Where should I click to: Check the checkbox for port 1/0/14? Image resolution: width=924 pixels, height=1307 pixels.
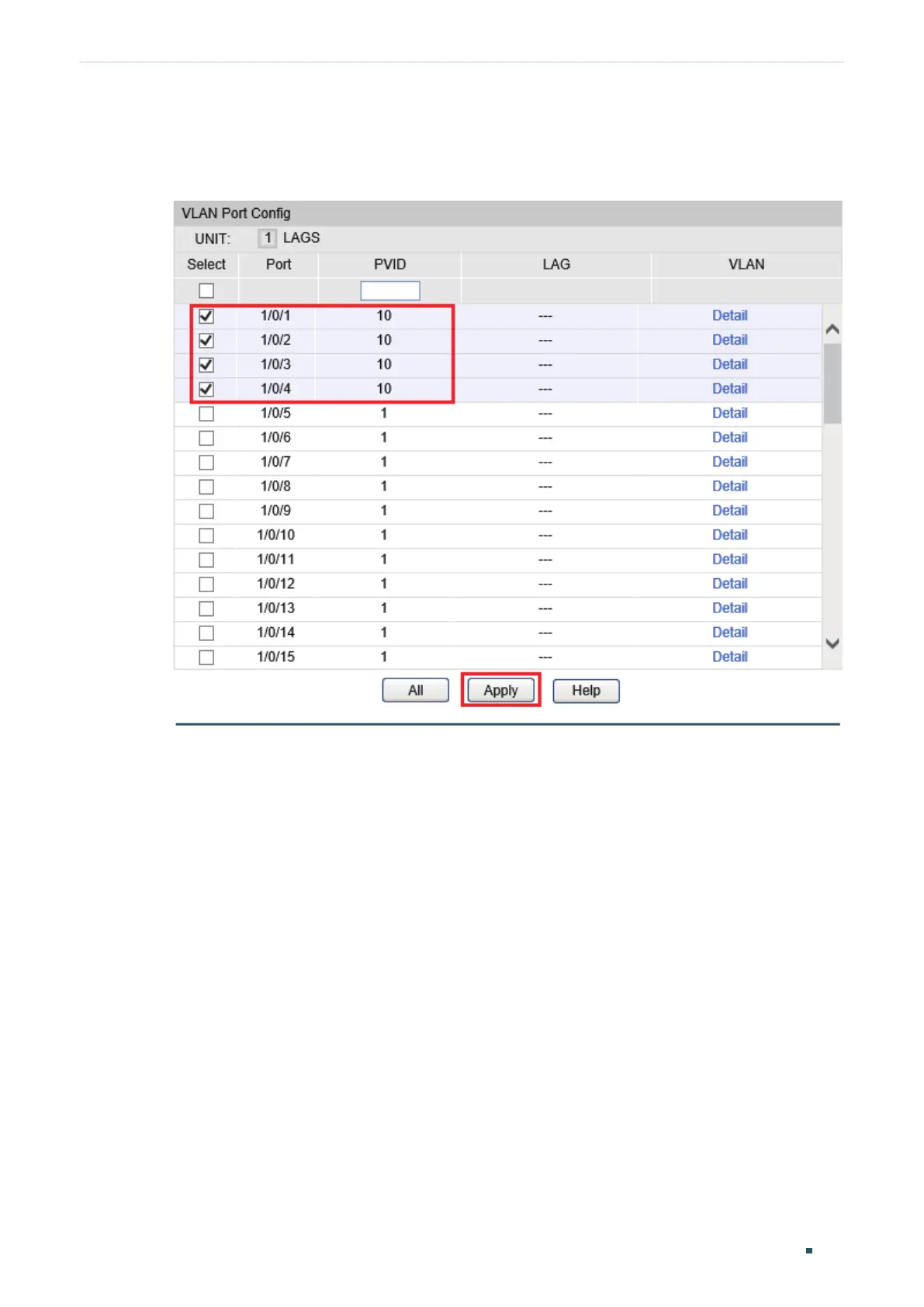coord(206,633)
